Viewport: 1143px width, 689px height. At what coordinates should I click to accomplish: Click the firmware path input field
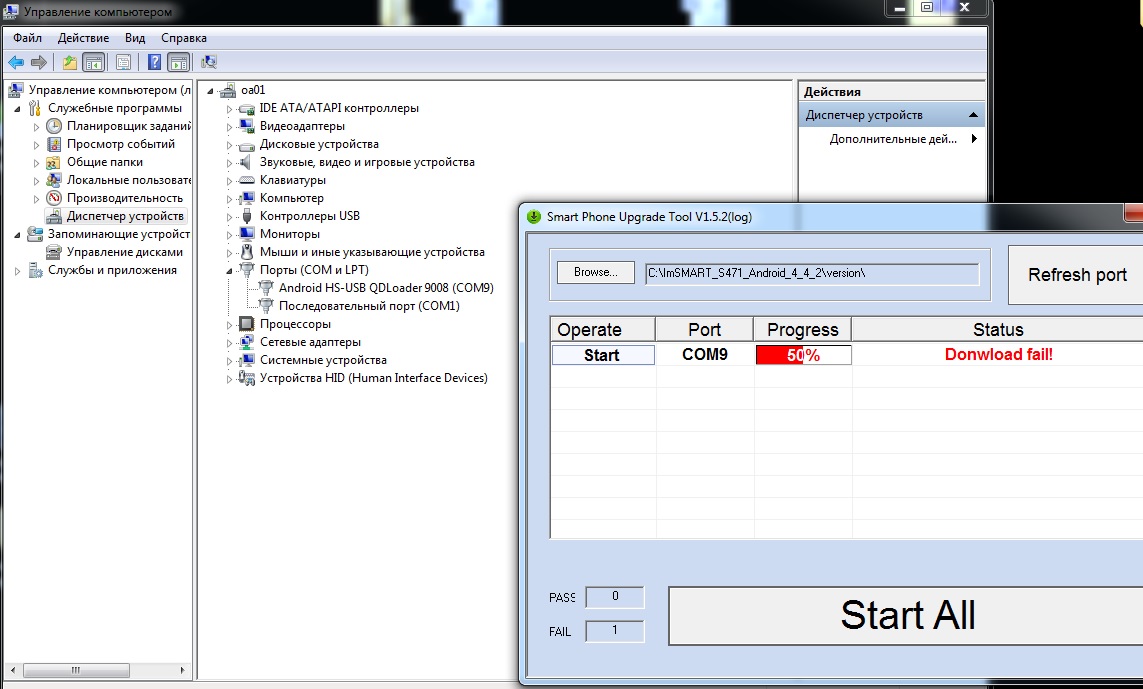[811, 273]
